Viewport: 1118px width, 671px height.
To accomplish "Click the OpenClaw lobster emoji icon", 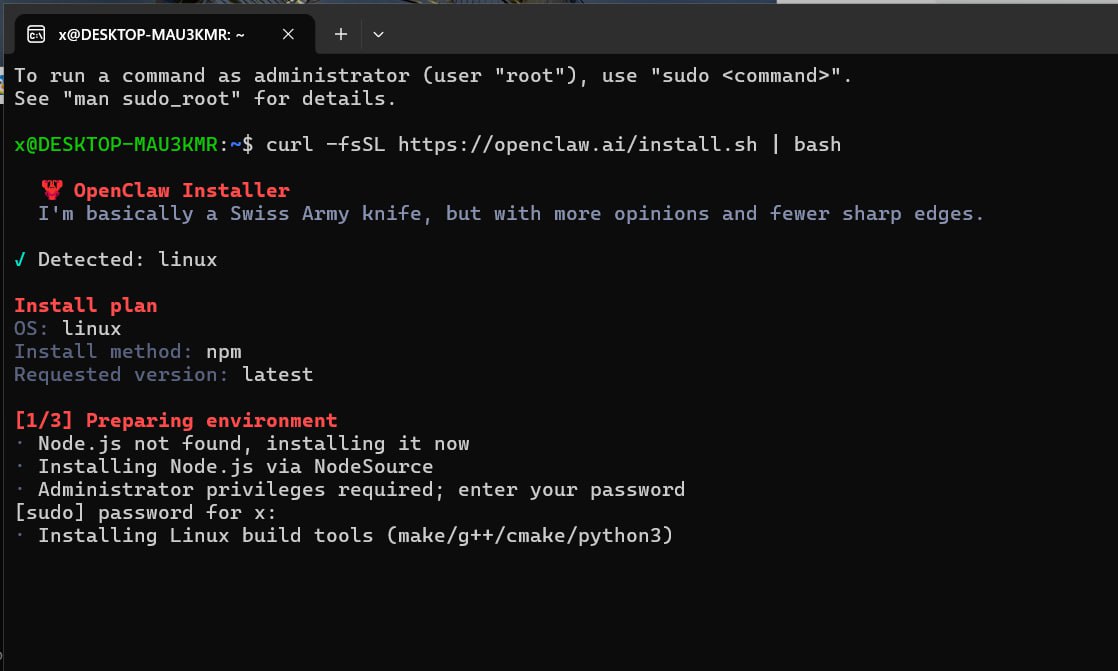I will click(x=52, y=190).
